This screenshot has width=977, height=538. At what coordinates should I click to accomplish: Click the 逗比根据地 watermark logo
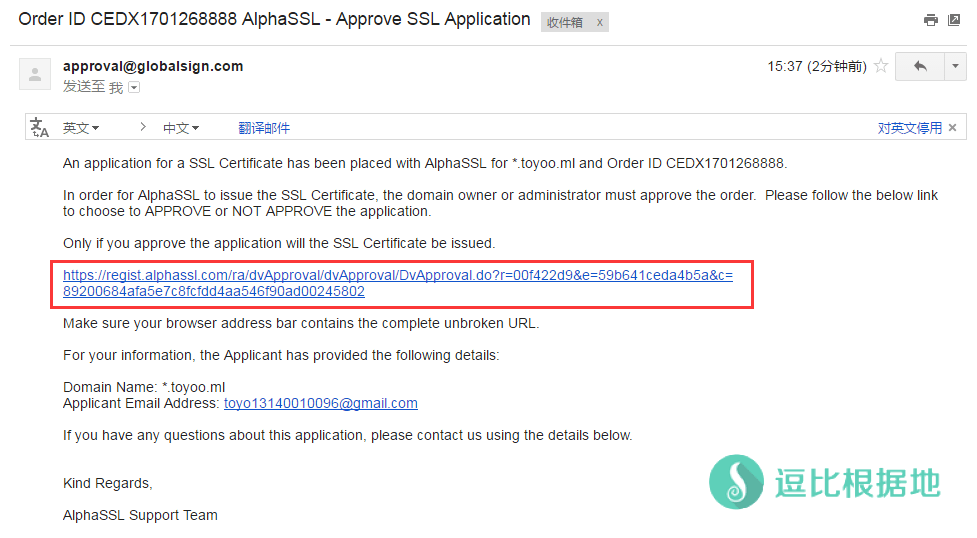825,482
